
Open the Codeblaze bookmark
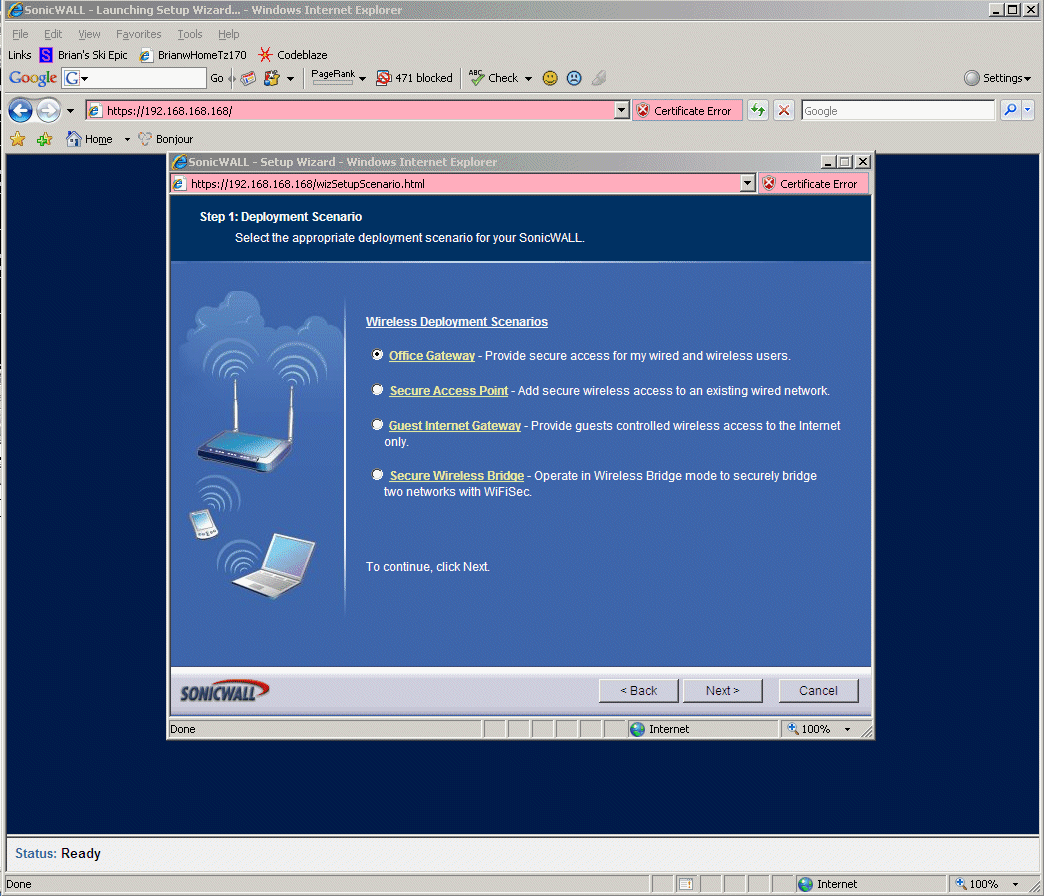point(293,55)
